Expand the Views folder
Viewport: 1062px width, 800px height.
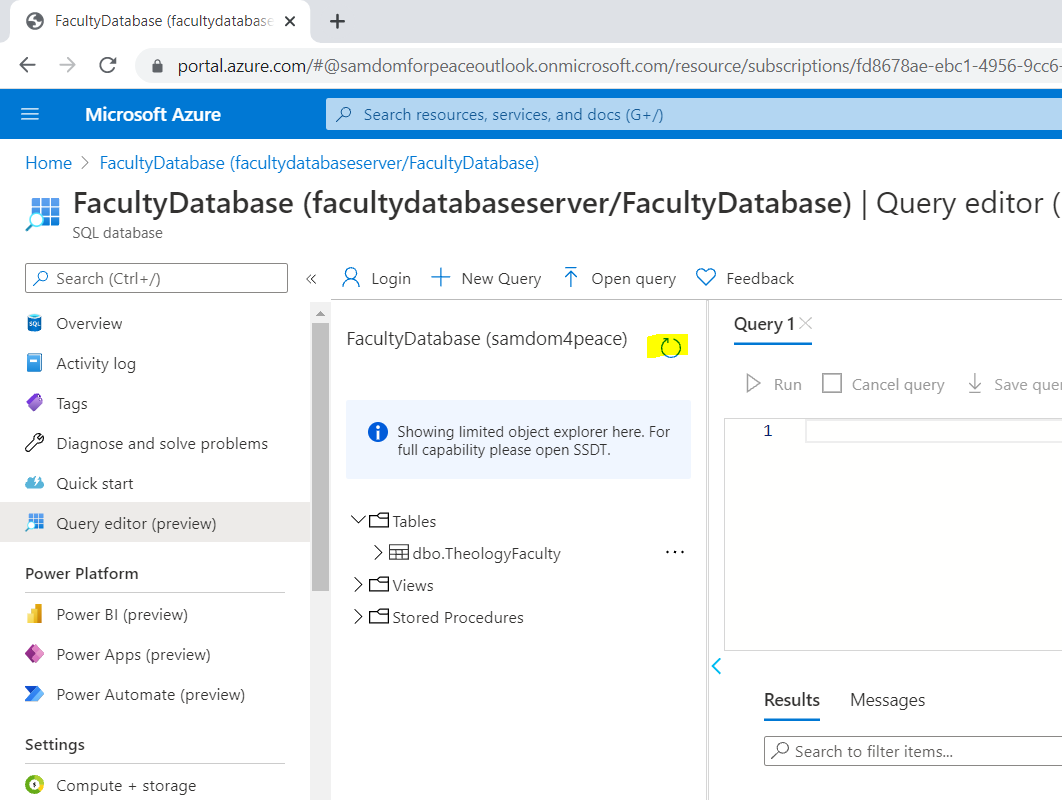(358, 585)
